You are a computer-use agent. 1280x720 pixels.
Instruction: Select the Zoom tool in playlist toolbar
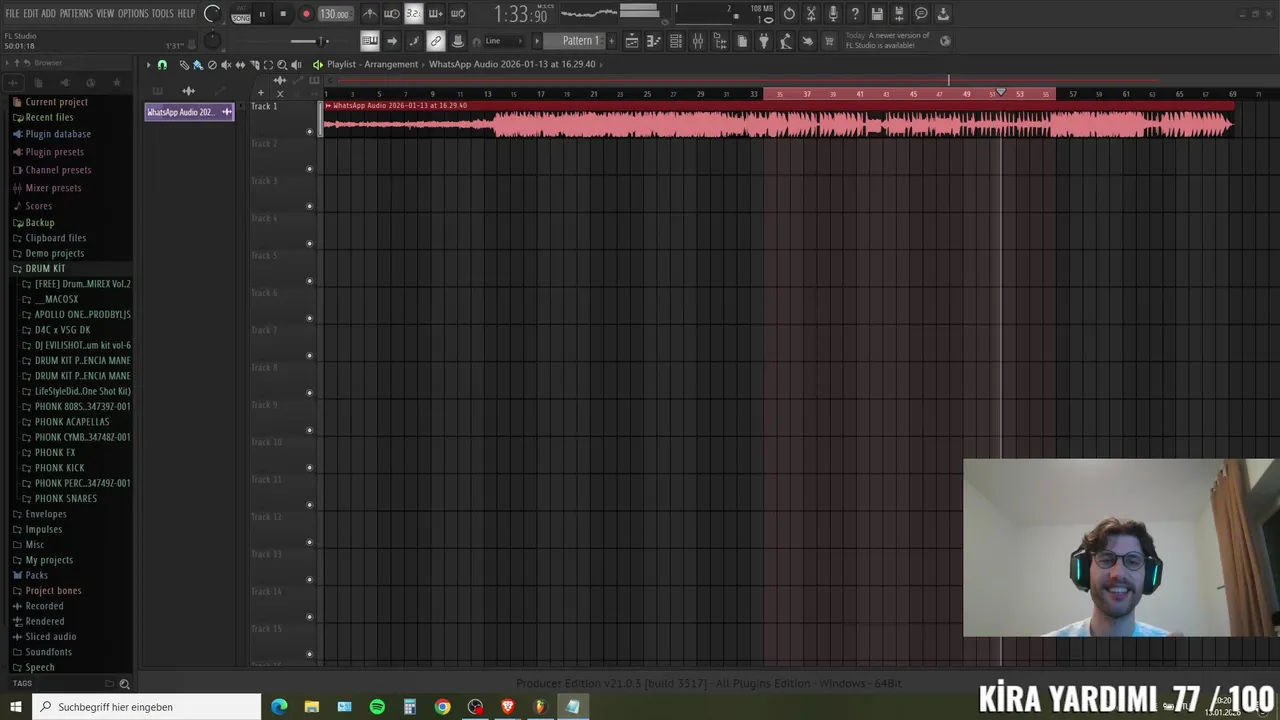282,64
